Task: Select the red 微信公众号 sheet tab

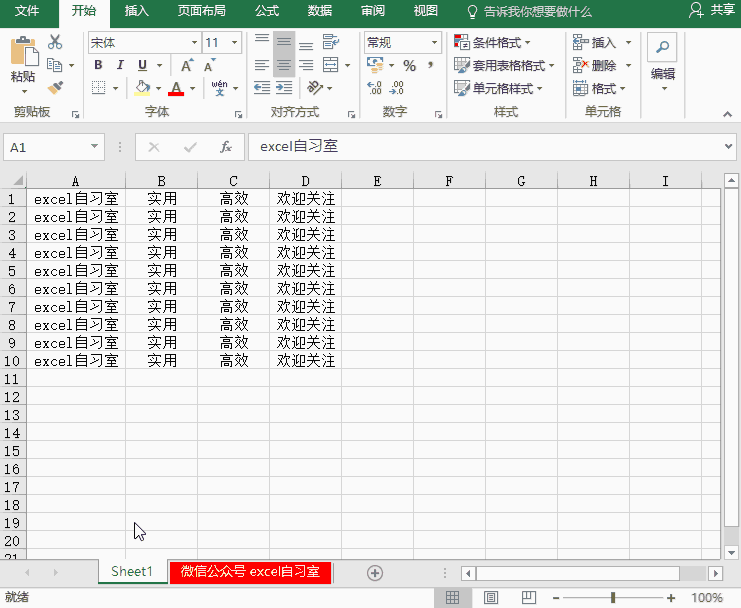Action: pyautogui.click(x=250, y=572)
